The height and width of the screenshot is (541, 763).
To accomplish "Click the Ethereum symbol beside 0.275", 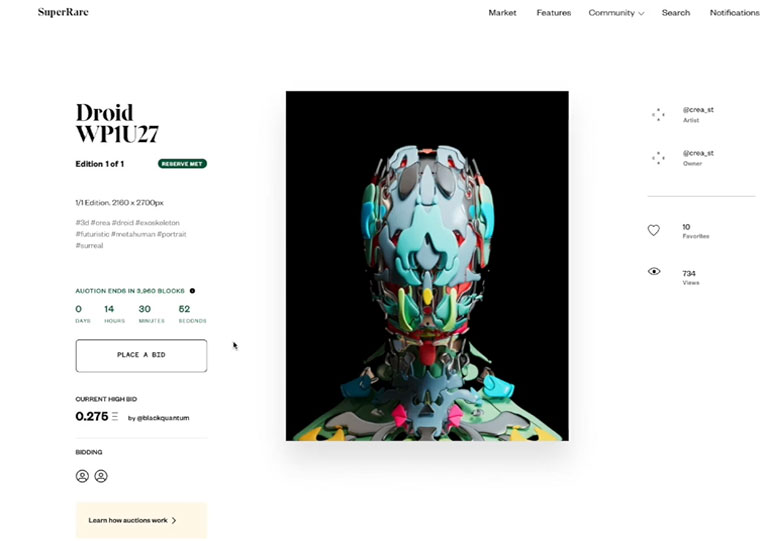I will (x=115, y=416).
